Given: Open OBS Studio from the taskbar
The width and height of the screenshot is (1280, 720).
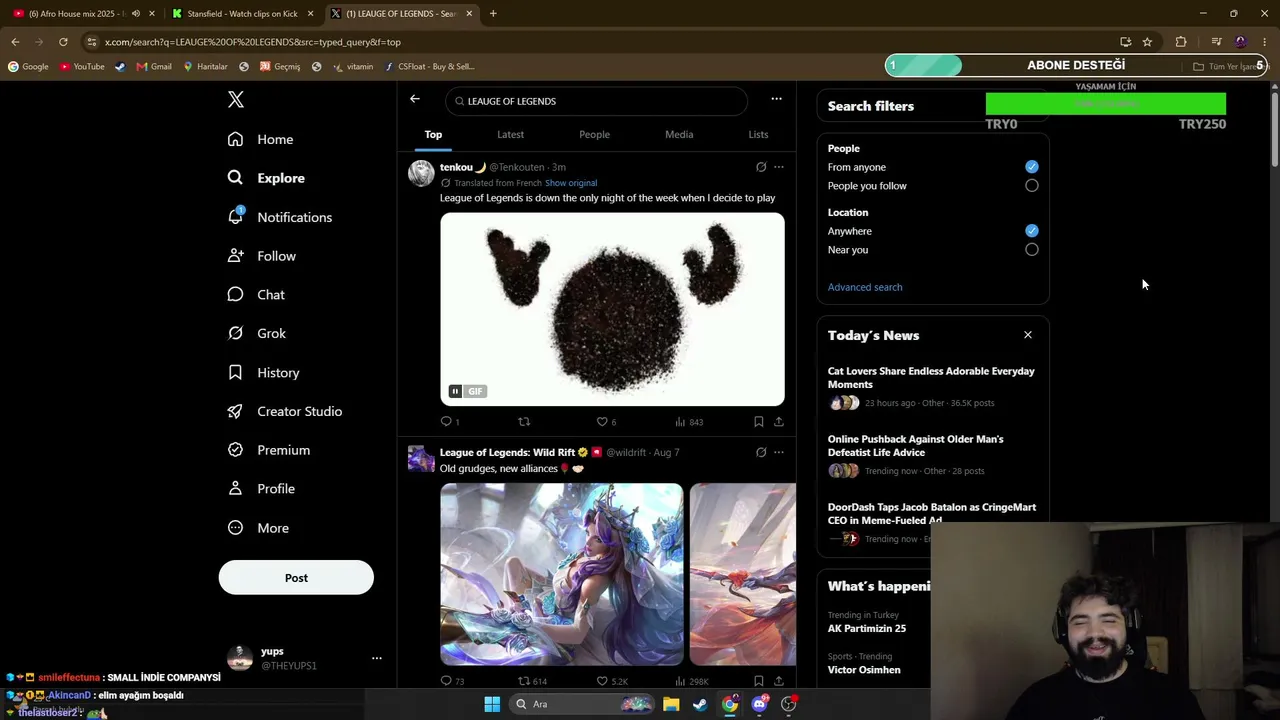Looking at the screenshot, I should pos(789,704).
